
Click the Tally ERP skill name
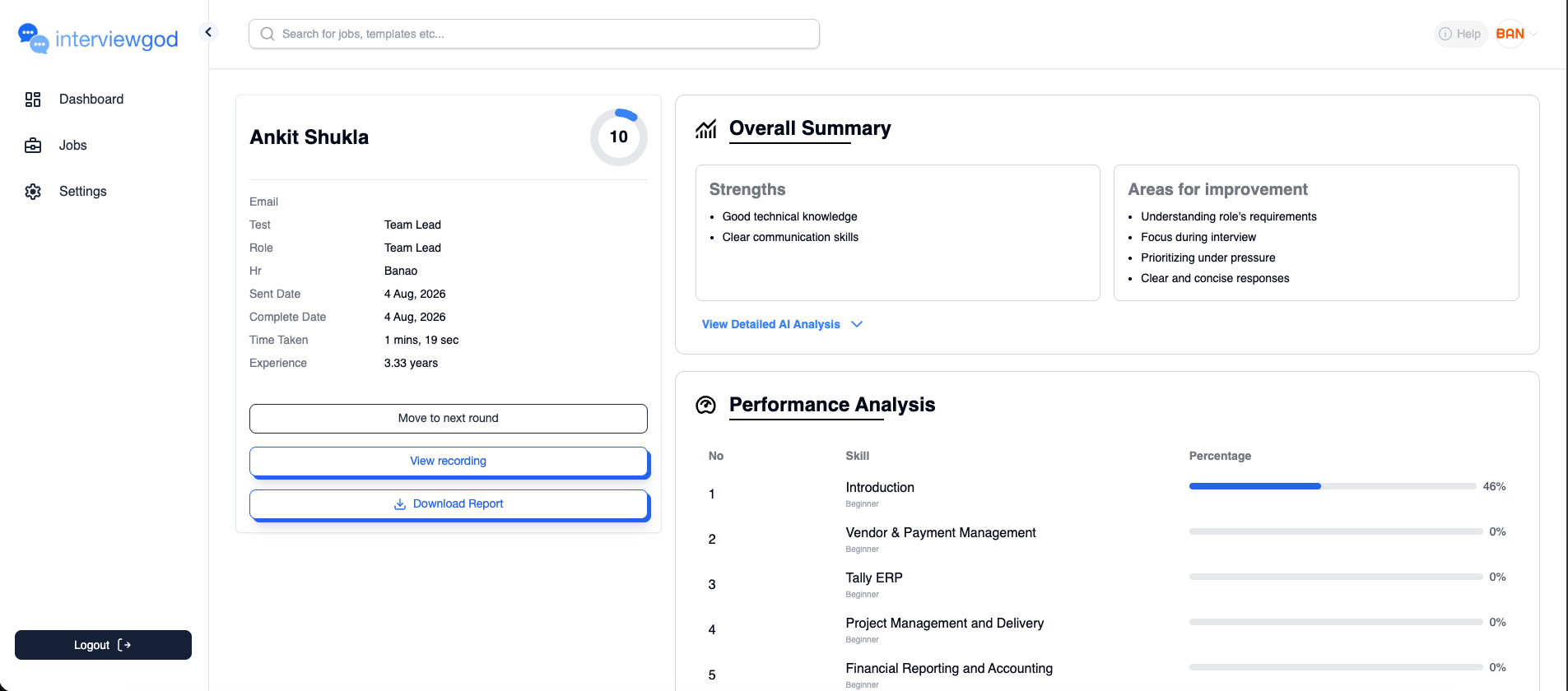pyautogui.click(x=874, y=578)
